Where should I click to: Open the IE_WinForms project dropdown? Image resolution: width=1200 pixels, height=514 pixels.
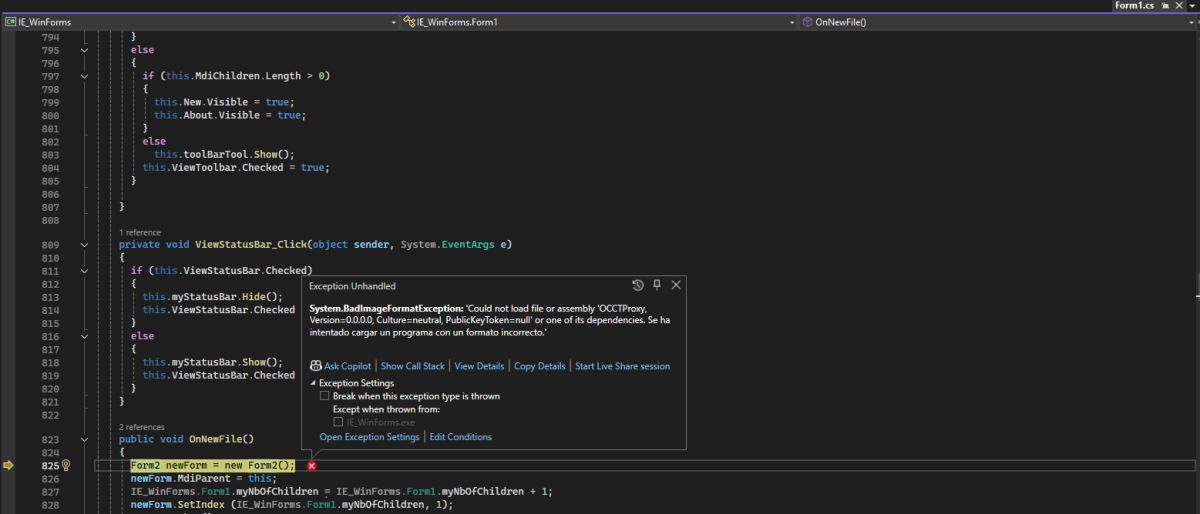(200, 21)
